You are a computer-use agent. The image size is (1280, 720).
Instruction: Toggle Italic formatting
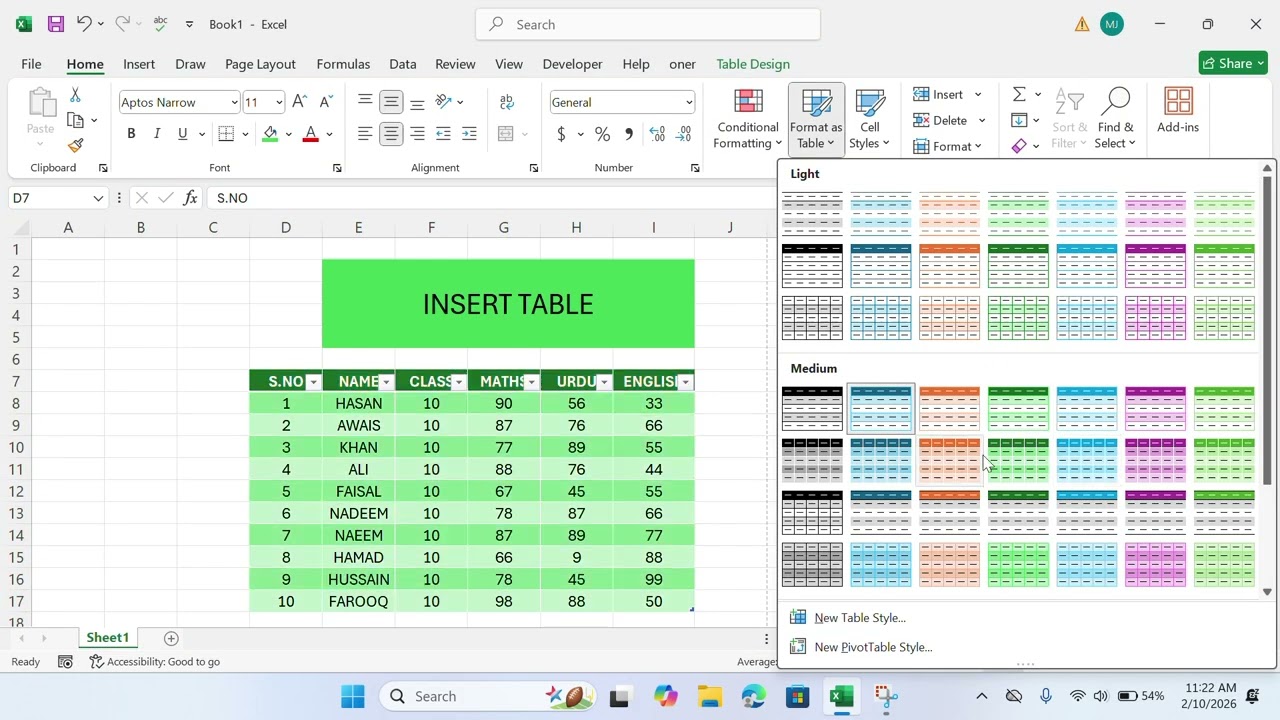tap(156, 134)
